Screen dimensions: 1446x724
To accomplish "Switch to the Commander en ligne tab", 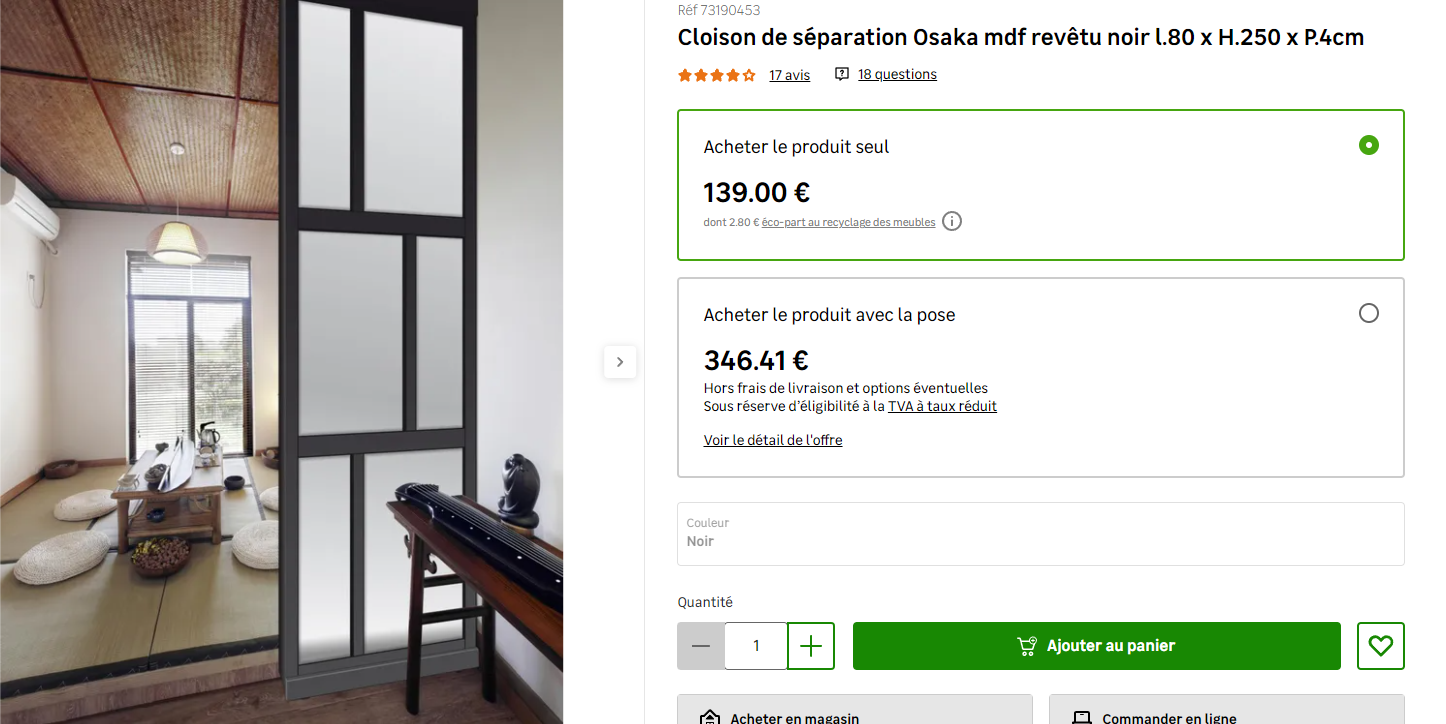I will (x=1226, y=711).
